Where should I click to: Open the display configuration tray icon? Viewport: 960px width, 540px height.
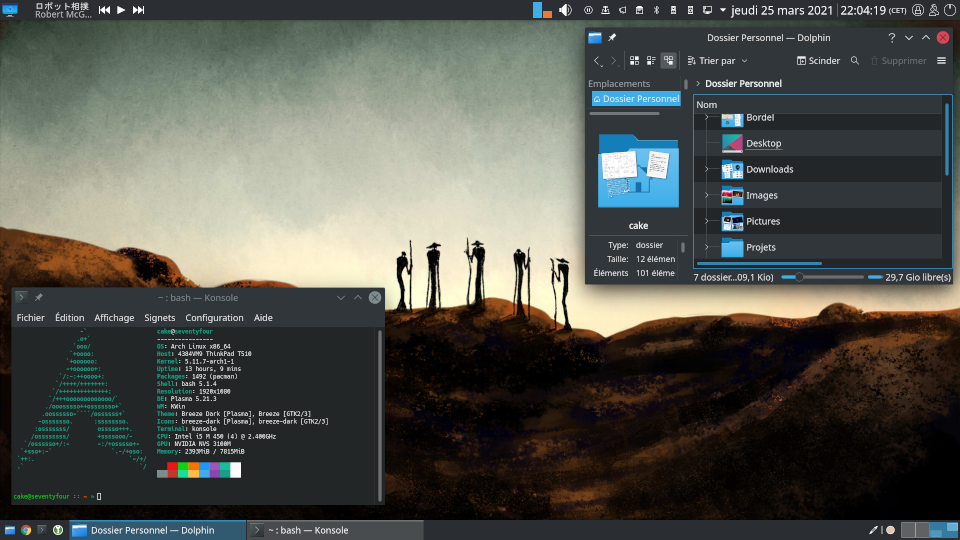[707, 10]
